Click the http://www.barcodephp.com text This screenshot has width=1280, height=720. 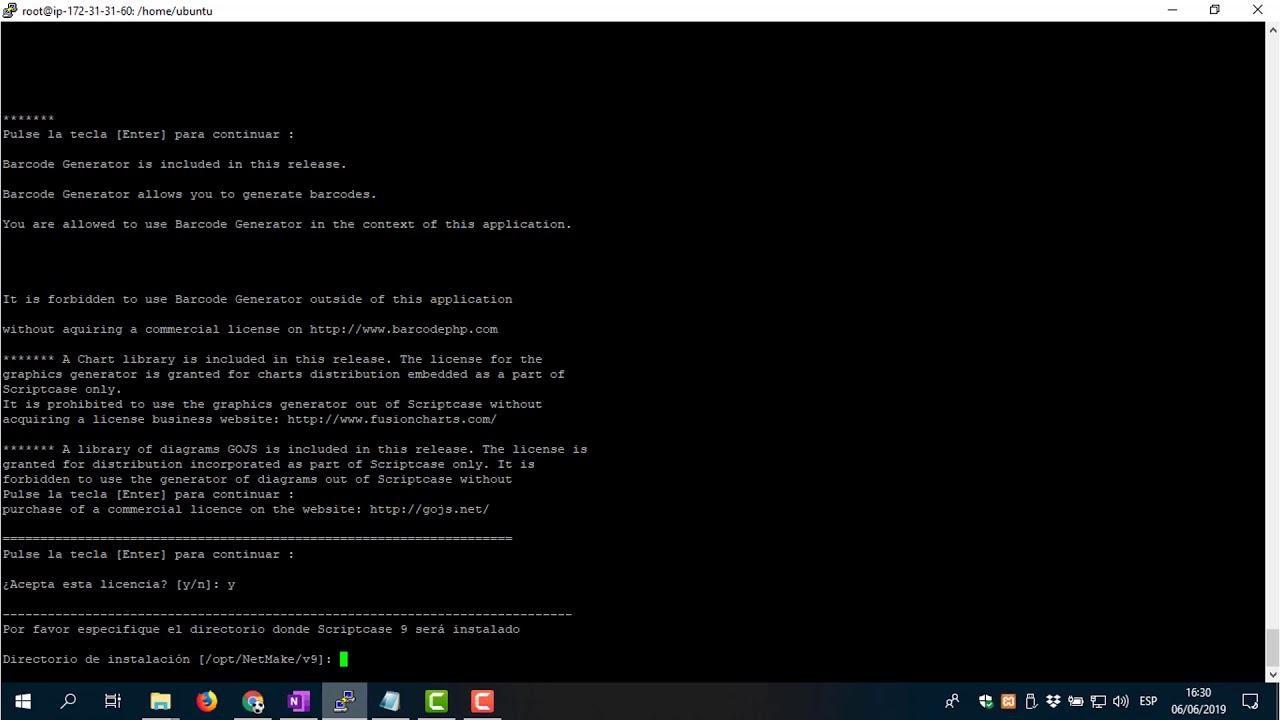pos(403,329)
